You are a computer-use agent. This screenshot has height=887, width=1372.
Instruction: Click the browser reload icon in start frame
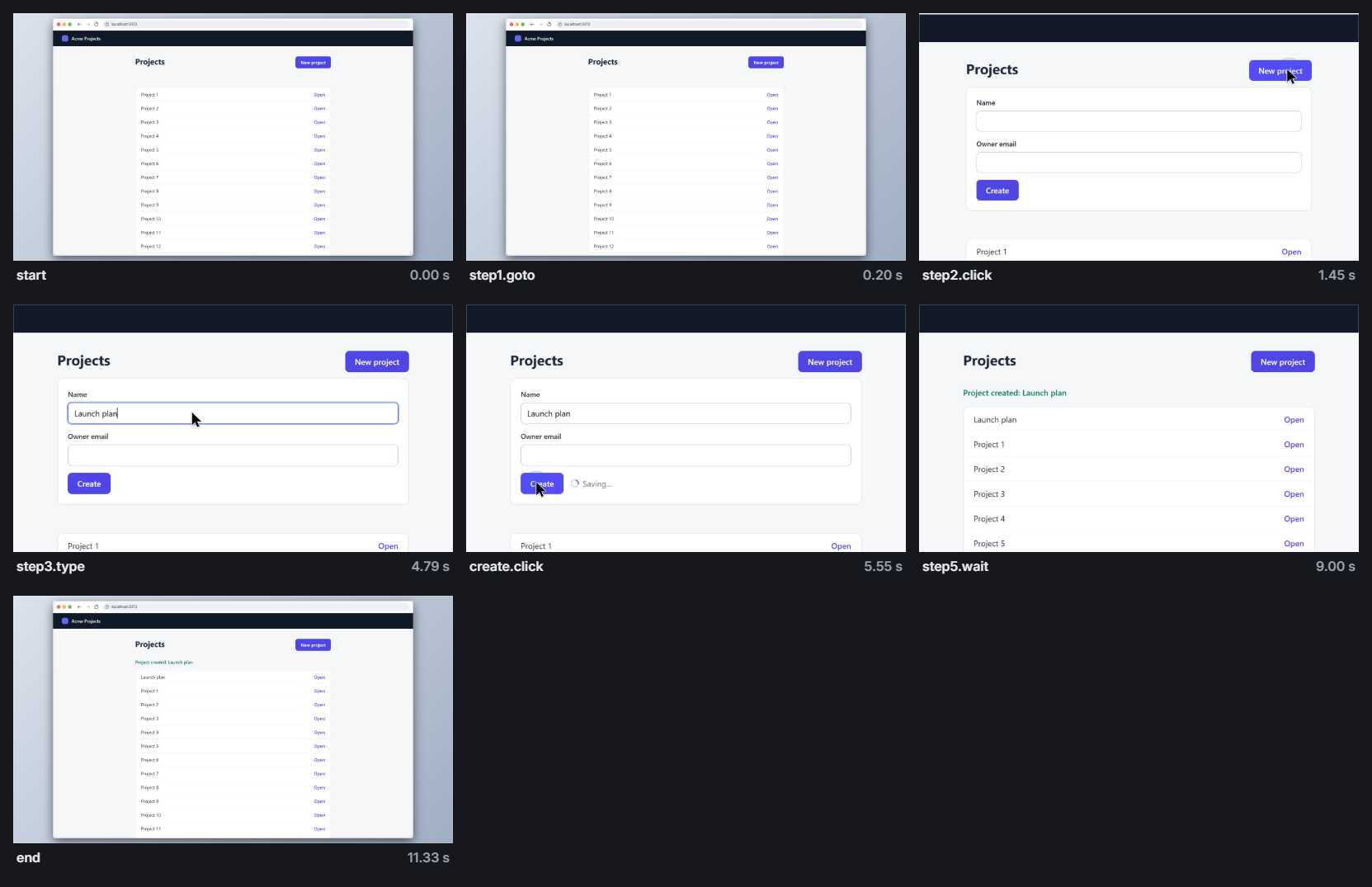(x=96, y=24)
